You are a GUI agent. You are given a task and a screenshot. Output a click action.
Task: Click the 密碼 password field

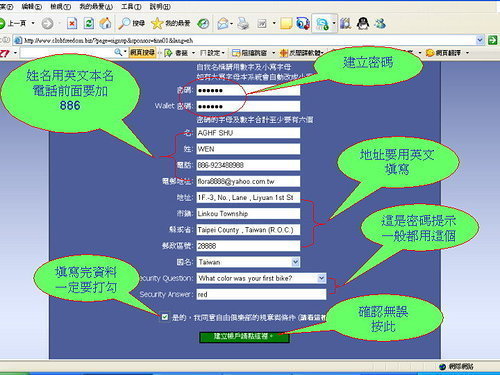248,90
